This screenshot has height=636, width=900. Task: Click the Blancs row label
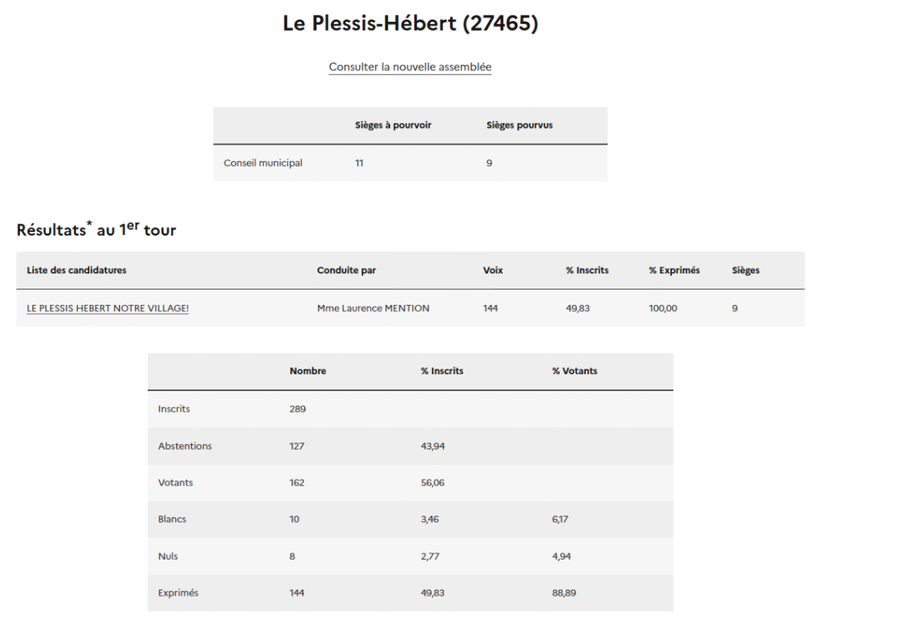(172, 519)
